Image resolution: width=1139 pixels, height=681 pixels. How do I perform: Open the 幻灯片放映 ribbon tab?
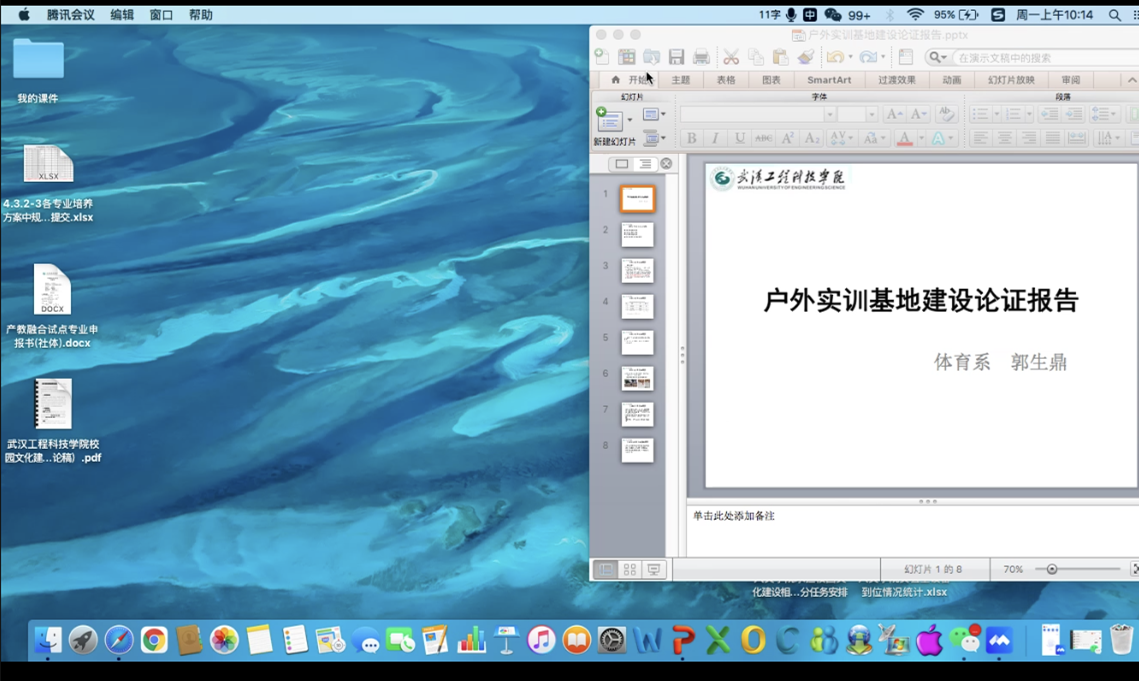[x=1011, y=80]
